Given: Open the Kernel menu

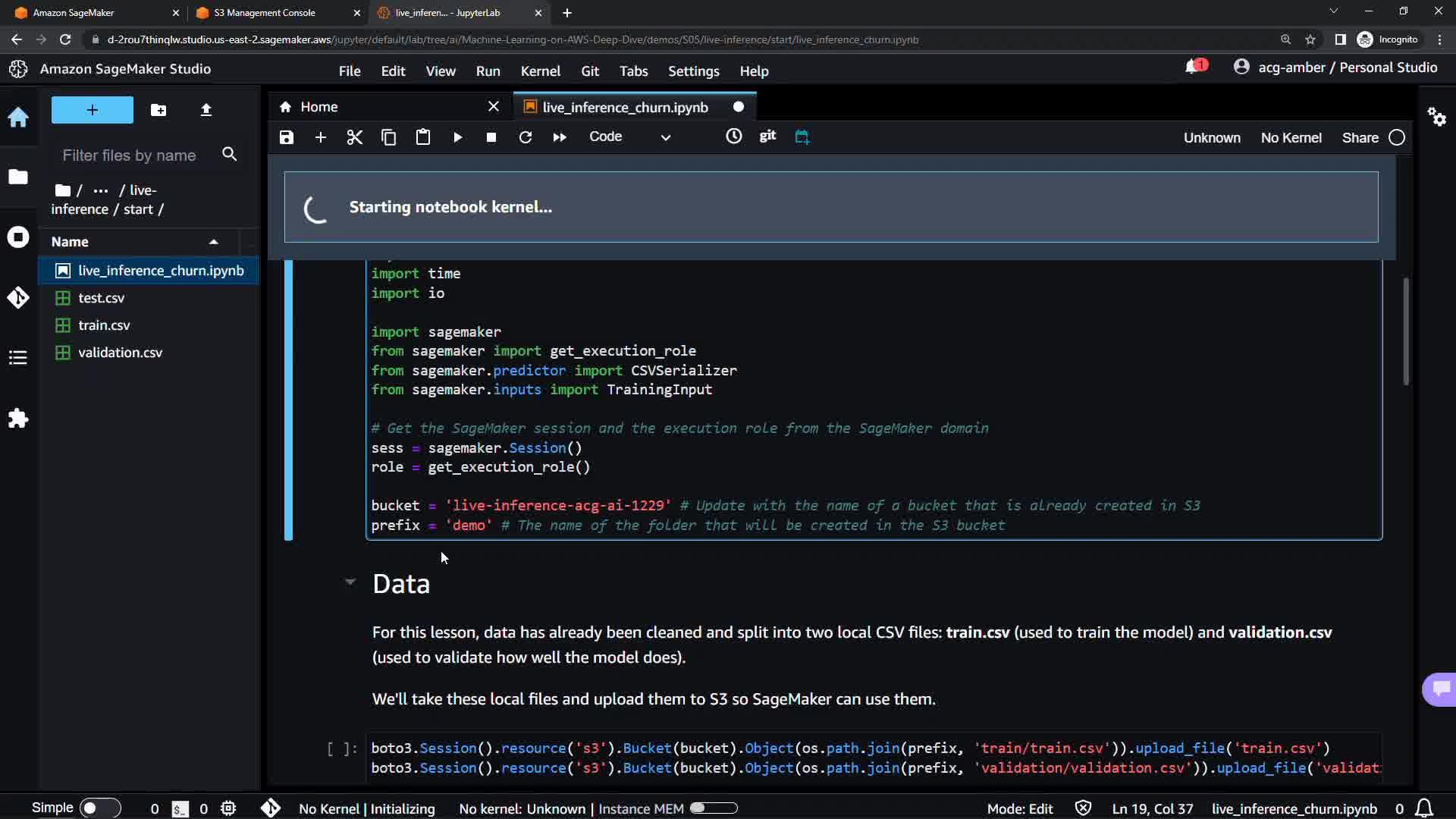Looking at the screenshot, I should pos(540,71).
